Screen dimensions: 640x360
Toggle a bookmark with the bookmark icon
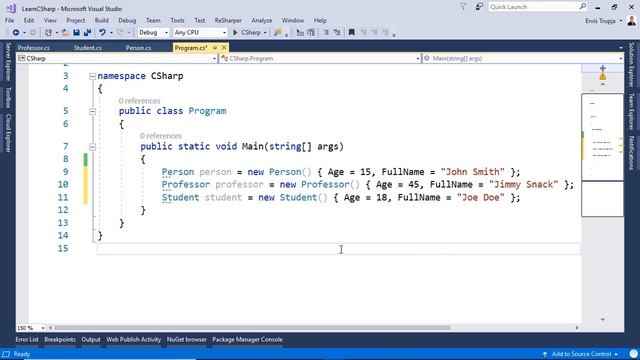[x=351, y=32]
